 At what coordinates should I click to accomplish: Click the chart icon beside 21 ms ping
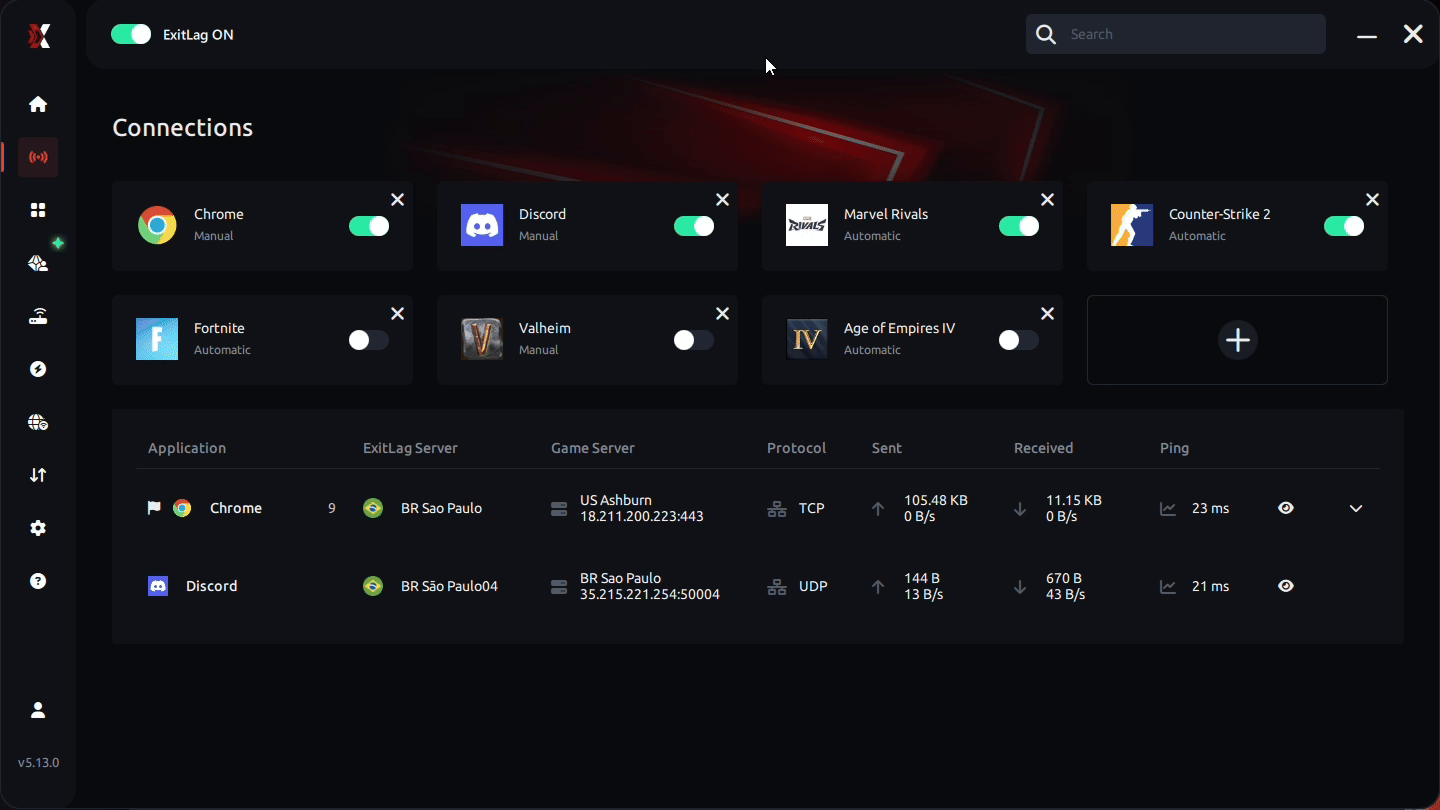(1168, 586)
